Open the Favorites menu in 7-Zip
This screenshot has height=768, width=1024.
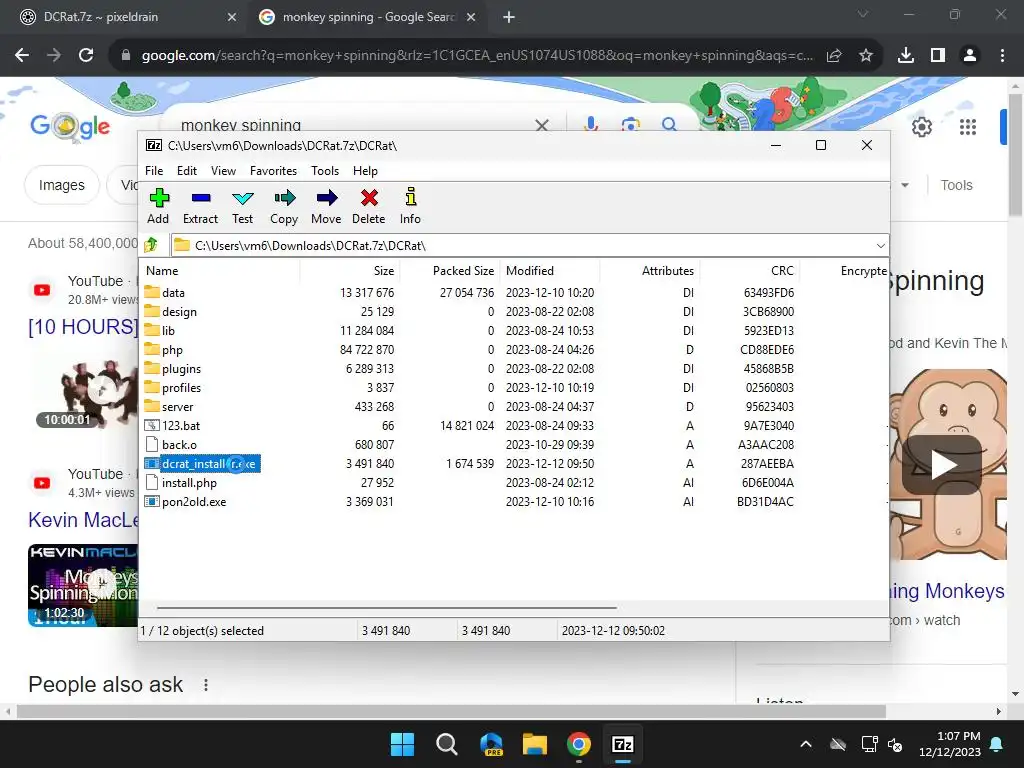[x=274, y=170]
